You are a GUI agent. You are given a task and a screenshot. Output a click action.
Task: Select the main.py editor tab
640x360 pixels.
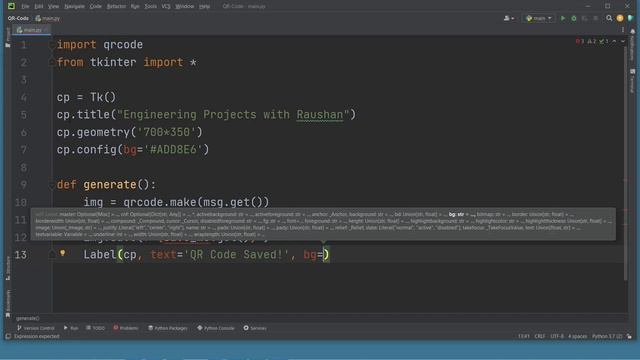coord(31,30)
